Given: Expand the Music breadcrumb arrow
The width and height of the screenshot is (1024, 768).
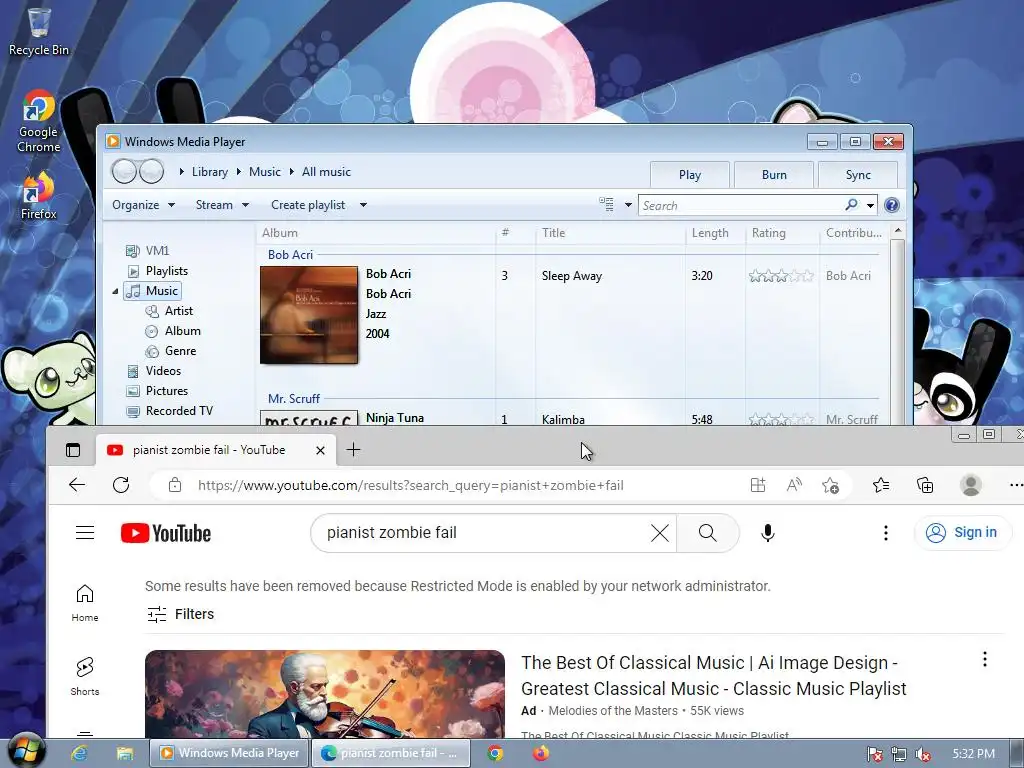Looking at the screenshot, I should [238, 172].
